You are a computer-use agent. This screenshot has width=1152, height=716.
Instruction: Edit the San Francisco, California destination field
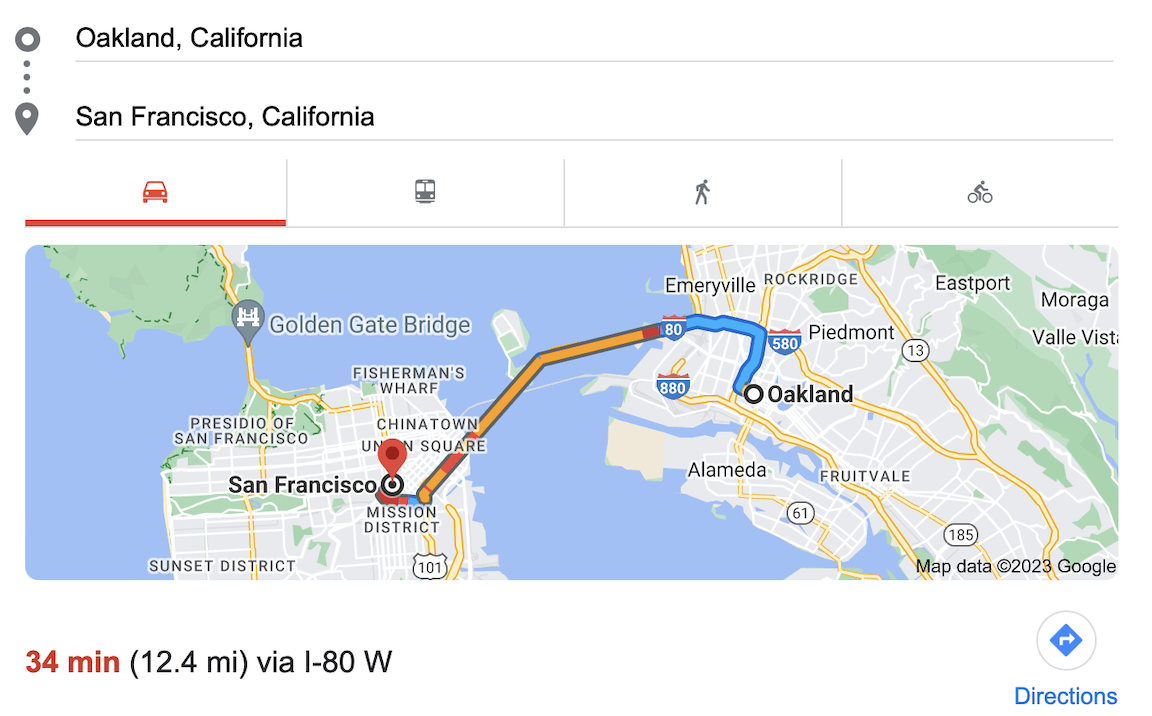pyautogui.click(x=594, y=117)
